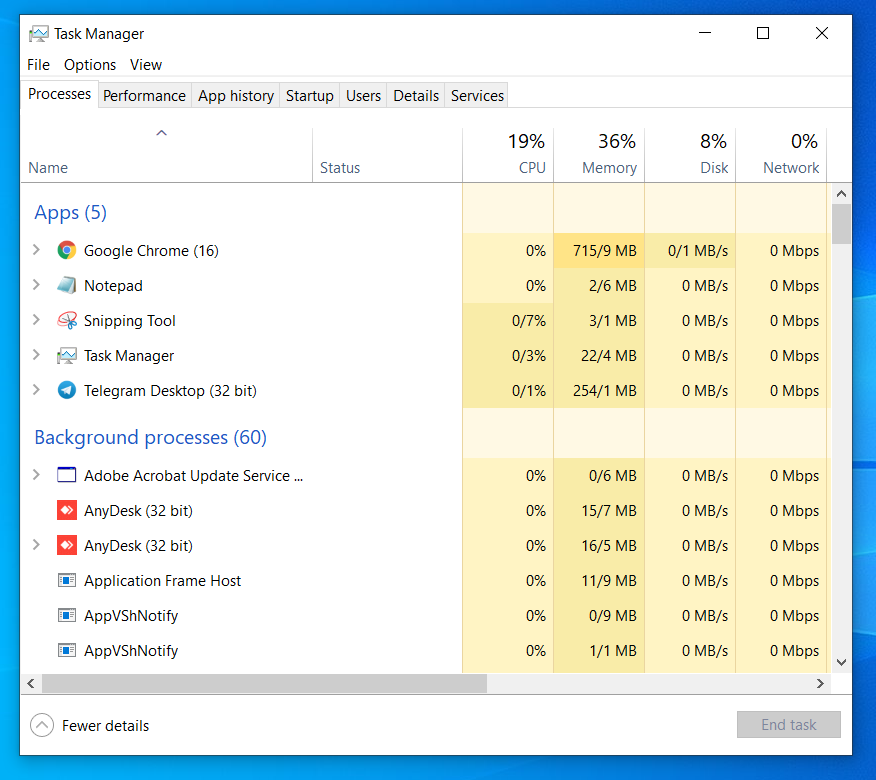This screenshot has width=876, height=780.
Task: Expand the Telegram Desktop process entry
Action: (37, 391)
